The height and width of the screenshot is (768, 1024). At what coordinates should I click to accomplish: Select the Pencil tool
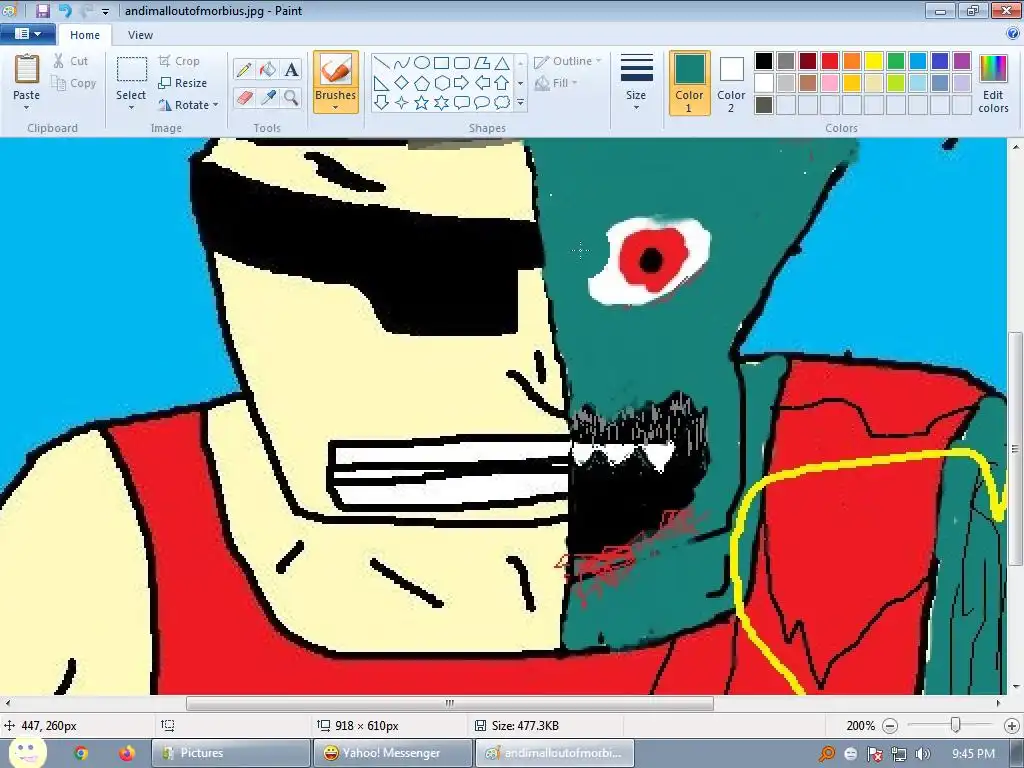(x=244, y=69)
